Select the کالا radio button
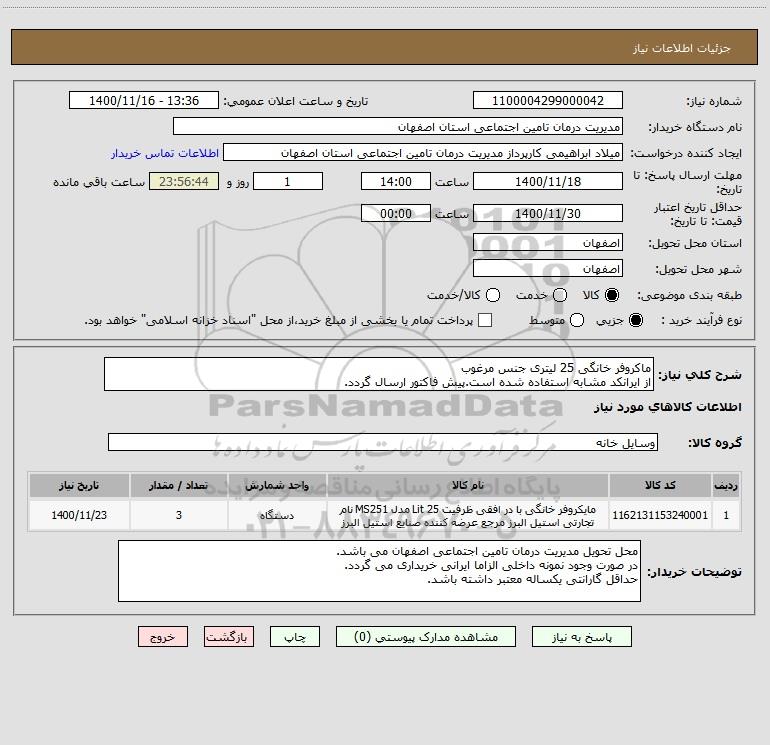Screen dimensions: 770x745 tap(612, 295)
